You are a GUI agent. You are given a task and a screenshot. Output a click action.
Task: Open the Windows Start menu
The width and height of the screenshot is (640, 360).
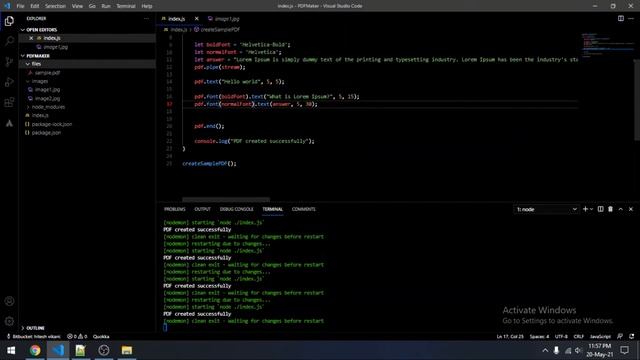(x=11, y=350)
